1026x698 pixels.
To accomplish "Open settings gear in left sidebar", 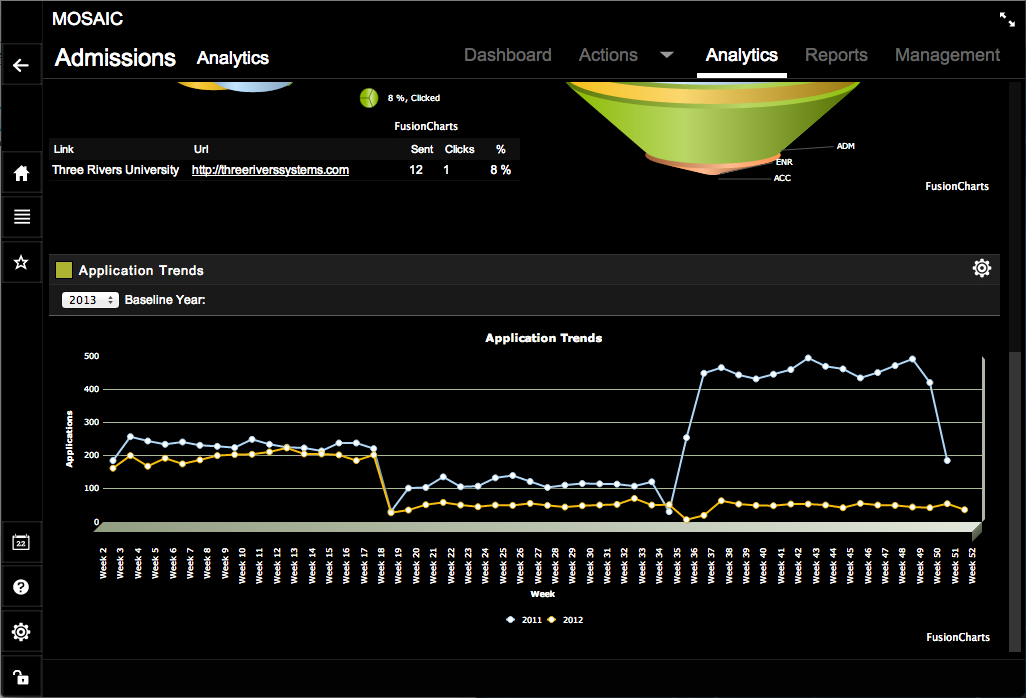I will (x=21, y=632).
